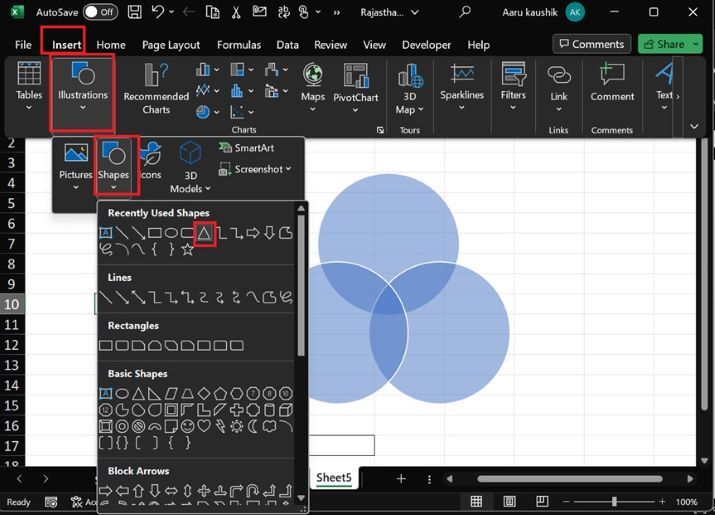This screenshot has width=715, height=515.
Task: Click the zoom out minus button
Action: click(566, 502)
